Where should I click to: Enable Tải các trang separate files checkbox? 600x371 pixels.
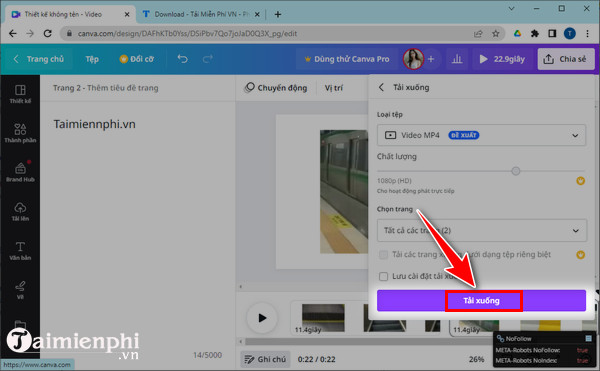point(383,255)
